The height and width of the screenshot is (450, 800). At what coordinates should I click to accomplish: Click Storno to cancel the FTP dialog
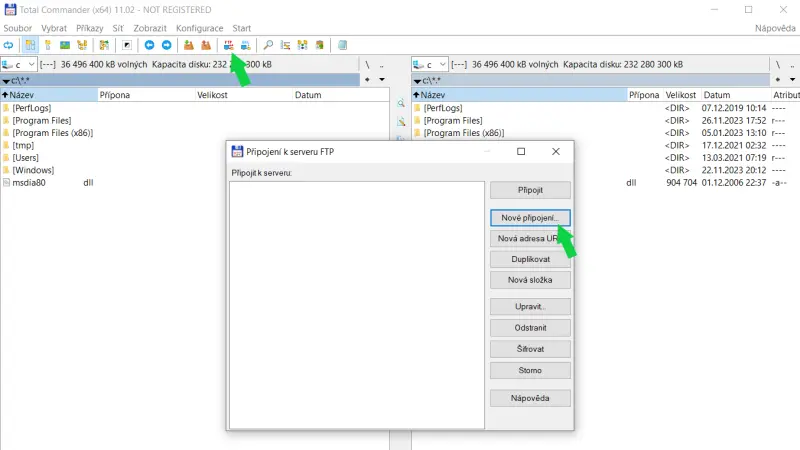530,370
